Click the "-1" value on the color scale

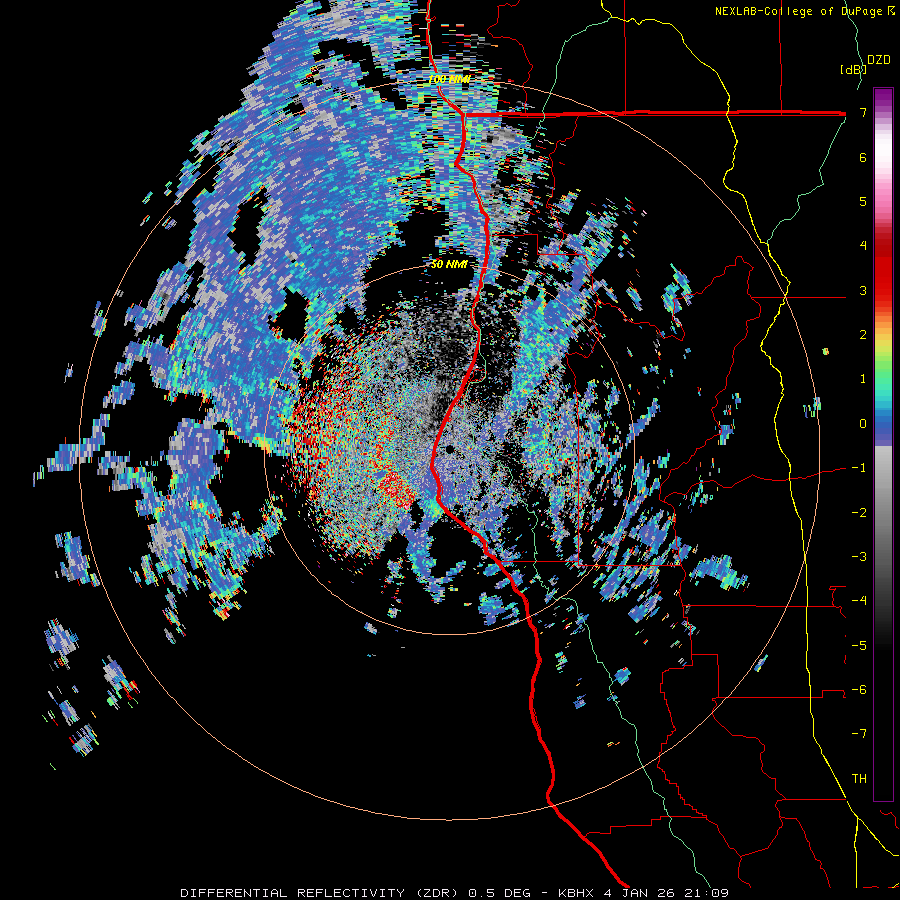click(859, 468)
